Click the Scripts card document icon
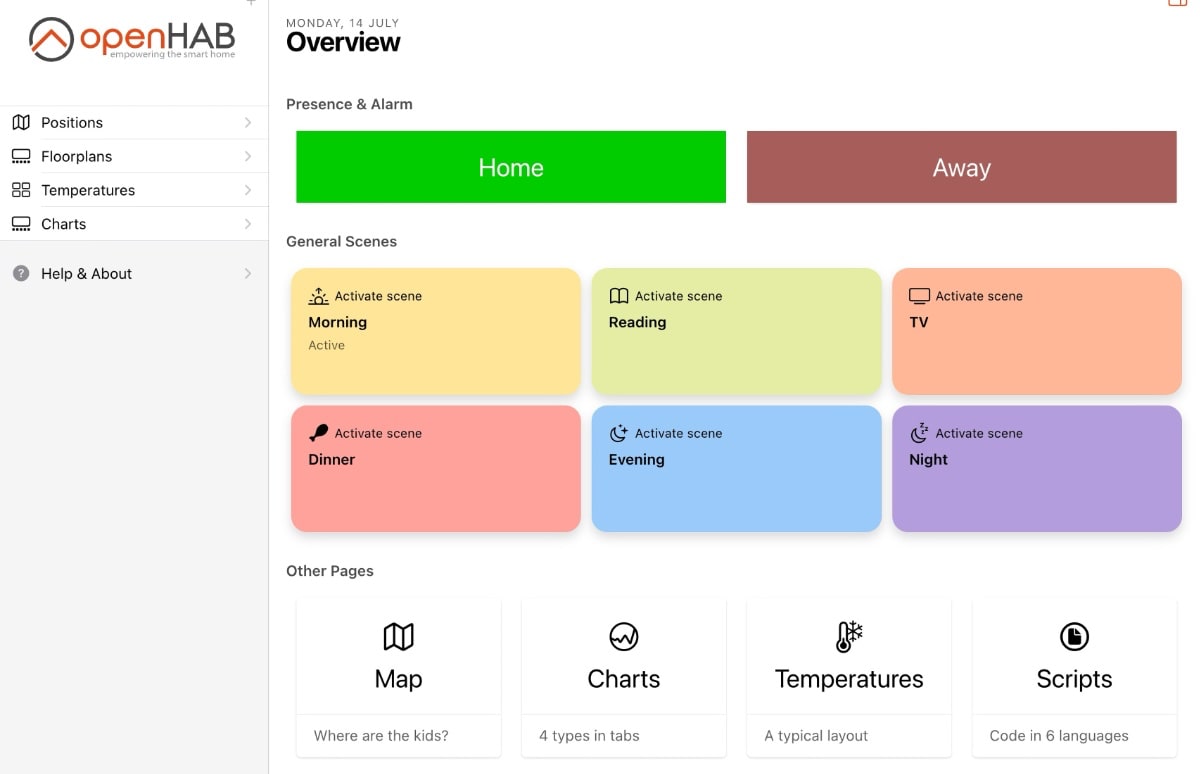This screenshot has width=1200, height=774. pos(1074,636)
